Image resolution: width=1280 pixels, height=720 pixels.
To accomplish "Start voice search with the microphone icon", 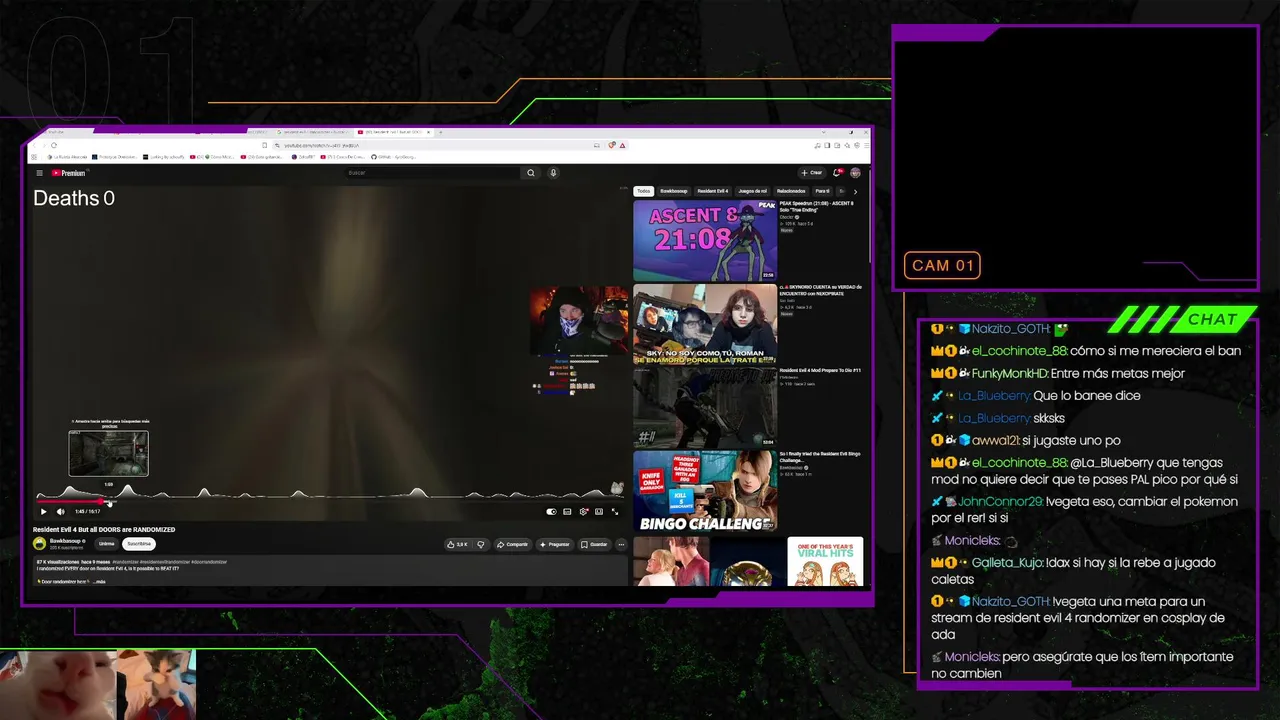I will (x=553, y=173).
